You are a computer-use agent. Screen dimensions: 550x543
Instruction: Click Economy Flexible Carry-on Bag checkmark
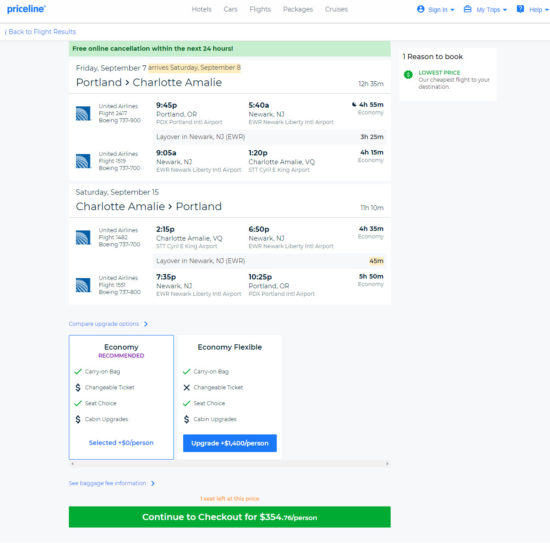tap(187, 371)
